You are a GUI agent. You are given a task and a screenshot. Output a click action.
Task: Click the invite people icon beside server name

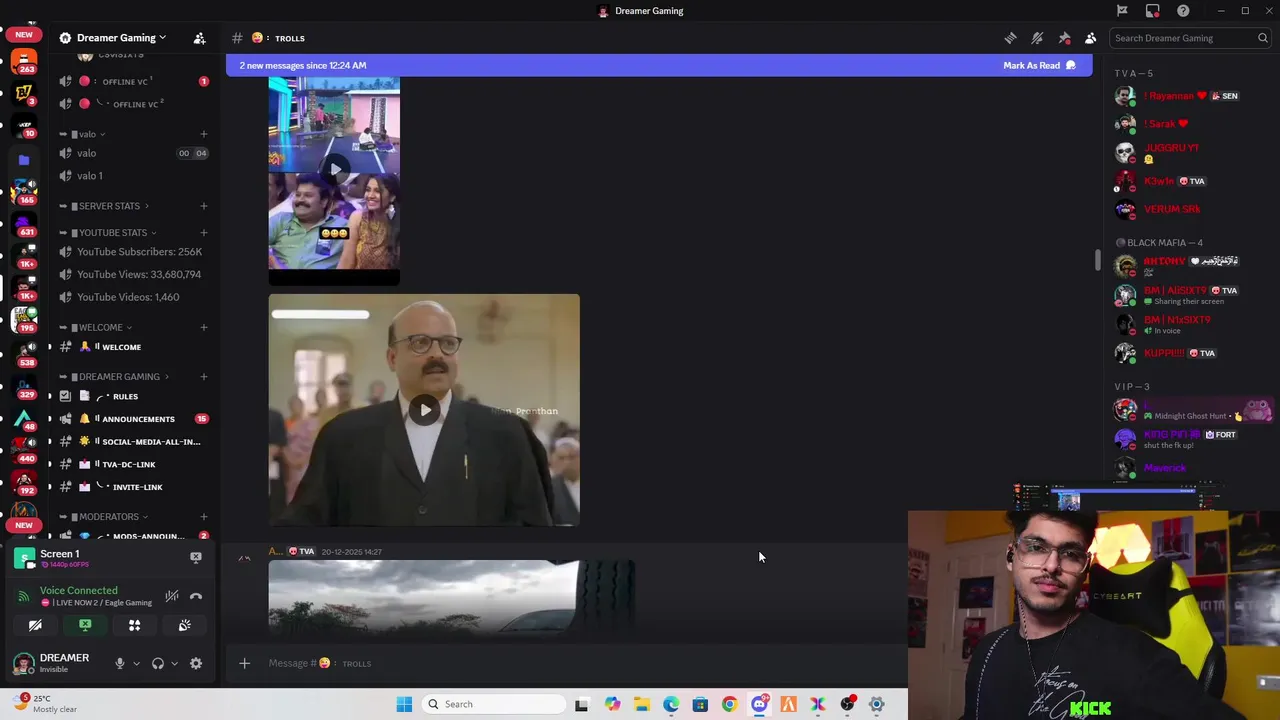click(199, 38)
